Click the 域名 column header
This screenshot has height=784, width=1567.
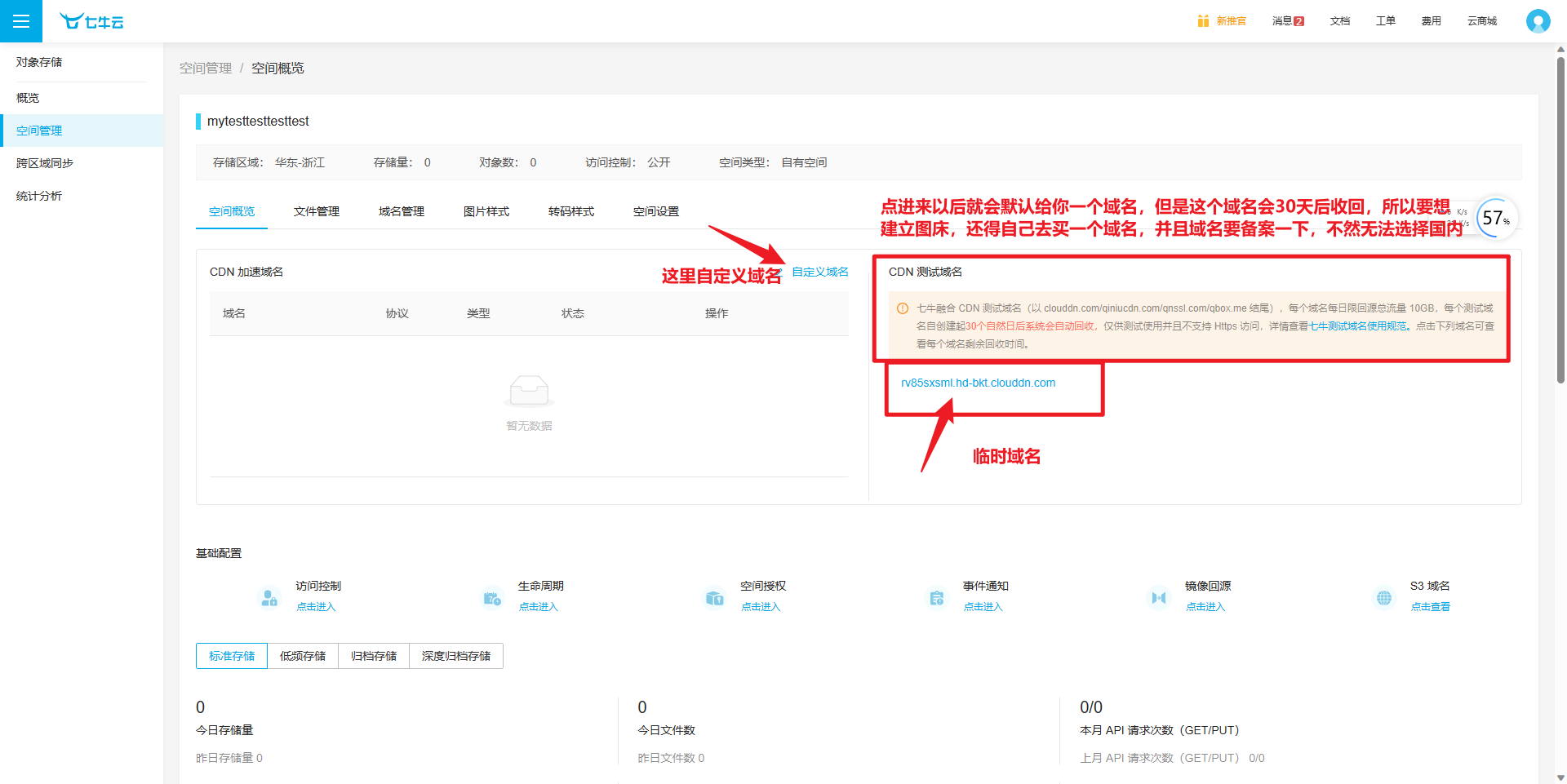click(234, 313)
